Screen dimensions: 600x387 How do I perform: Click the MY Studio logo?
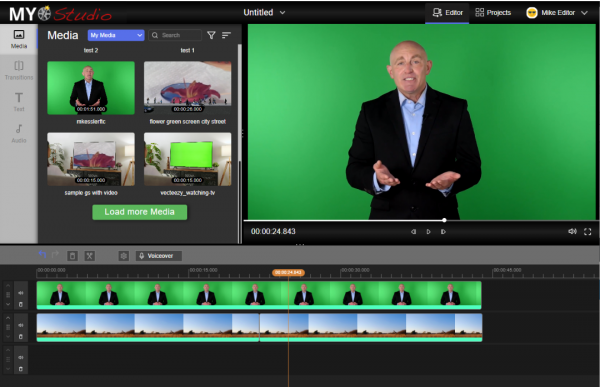[60, 14]
